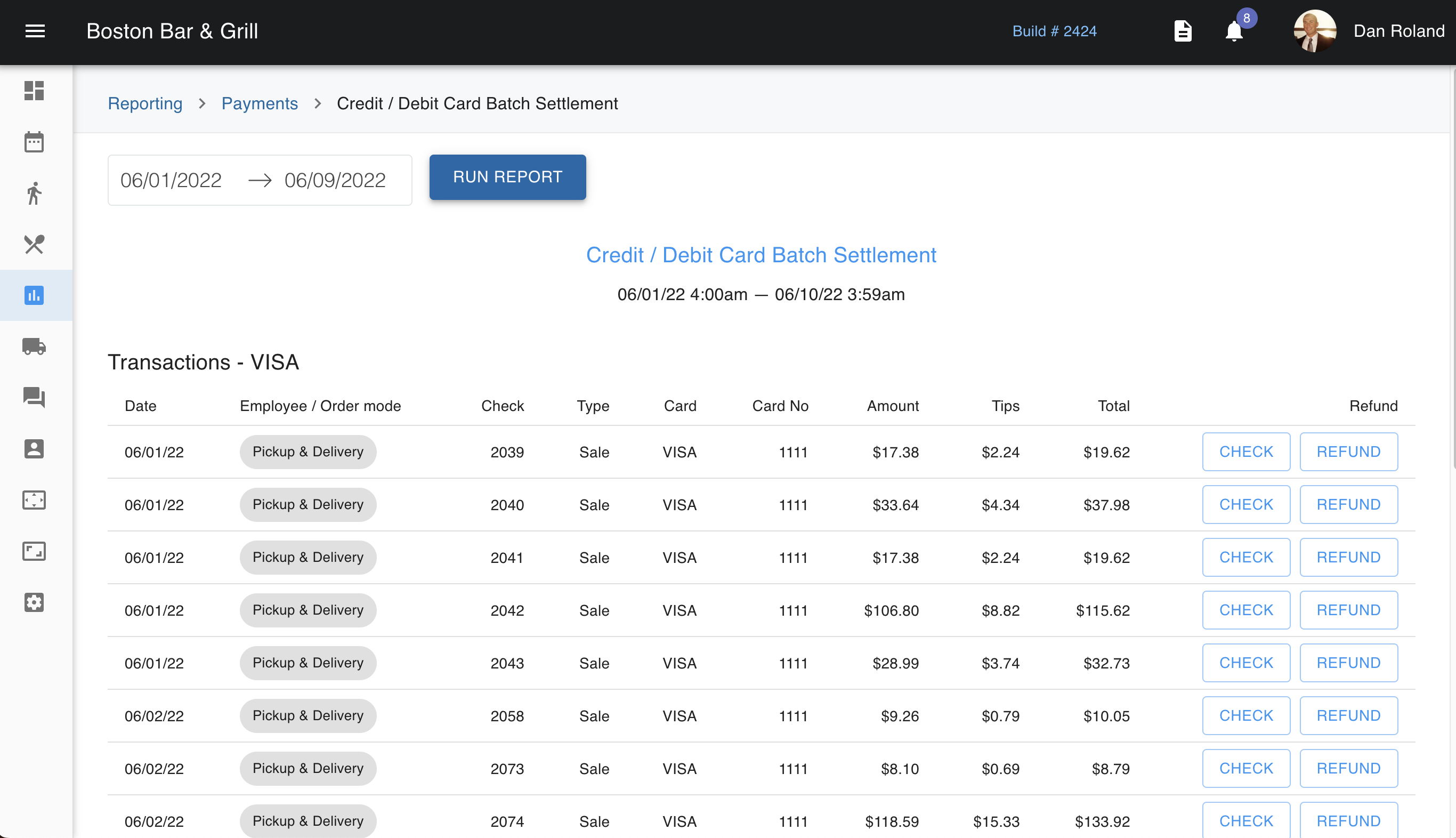1456x838 pixels.
Task: Navigate to Payments breadcrumb link
Action: (x=260, y=103)
